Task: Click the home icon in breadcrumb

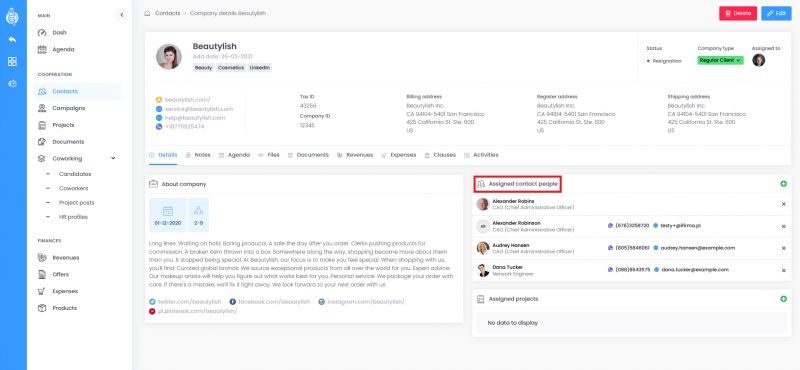Action: click(x=147, y=13)
